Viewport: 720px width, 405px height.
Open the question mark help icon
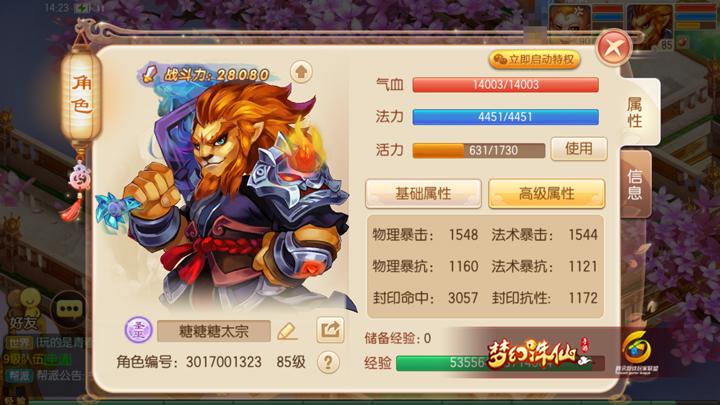328,363
